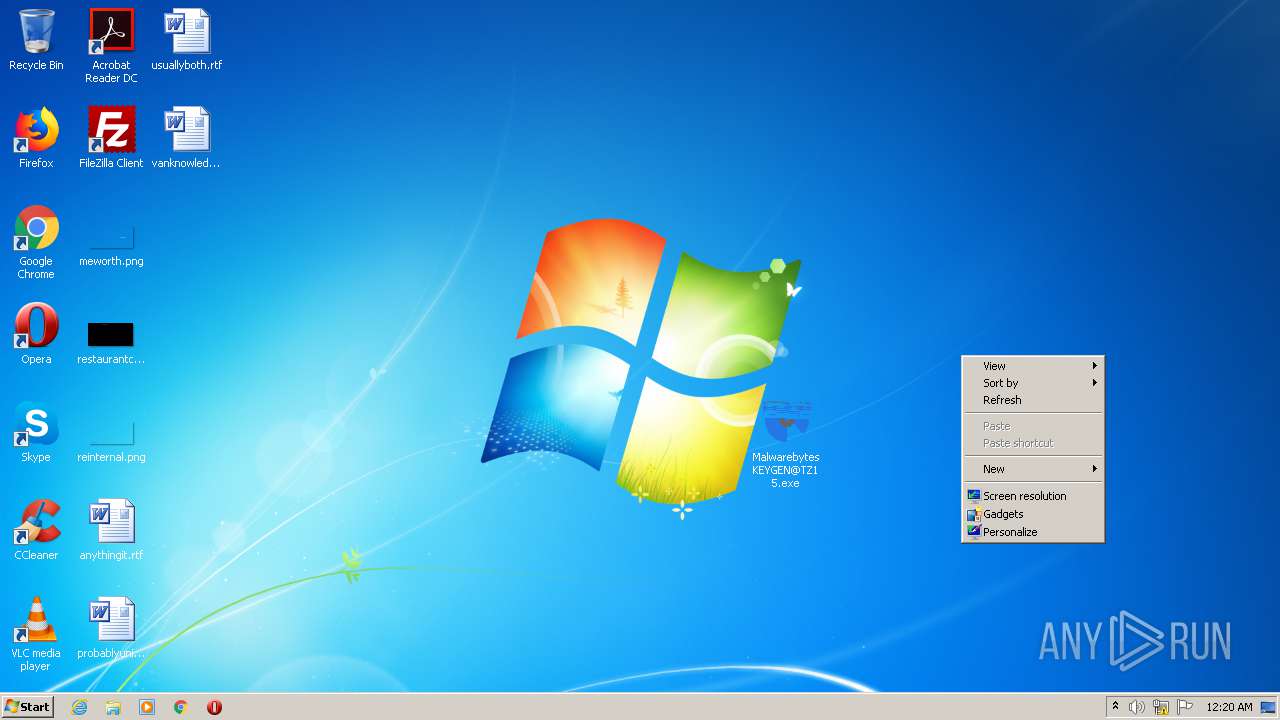Show hidden tray icons
Viewport: 1280px width, 720px height.
pyautogui.click(x=1115, y=707)
